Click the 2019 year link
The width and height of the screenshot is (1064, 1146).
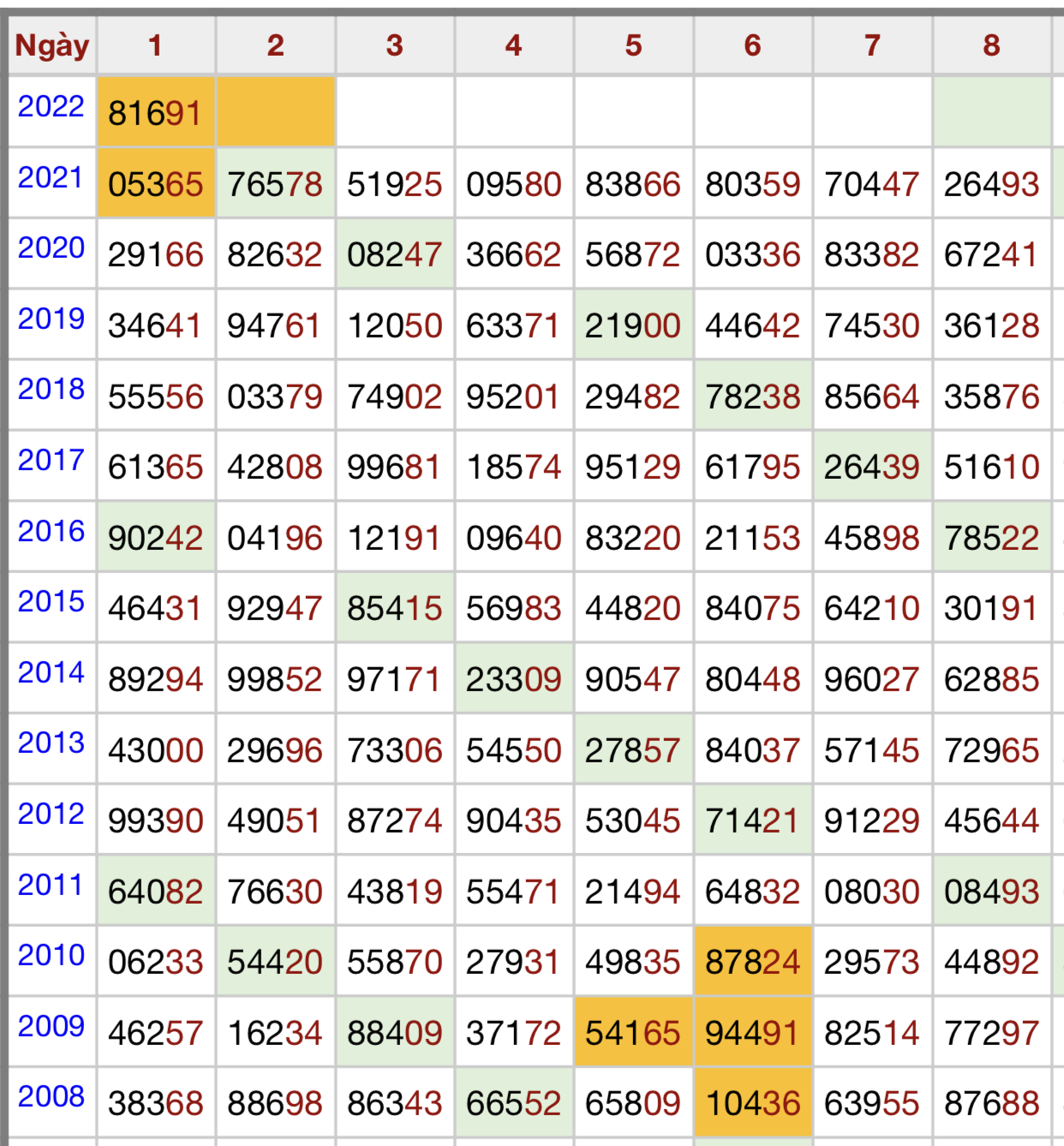(51, 319)
